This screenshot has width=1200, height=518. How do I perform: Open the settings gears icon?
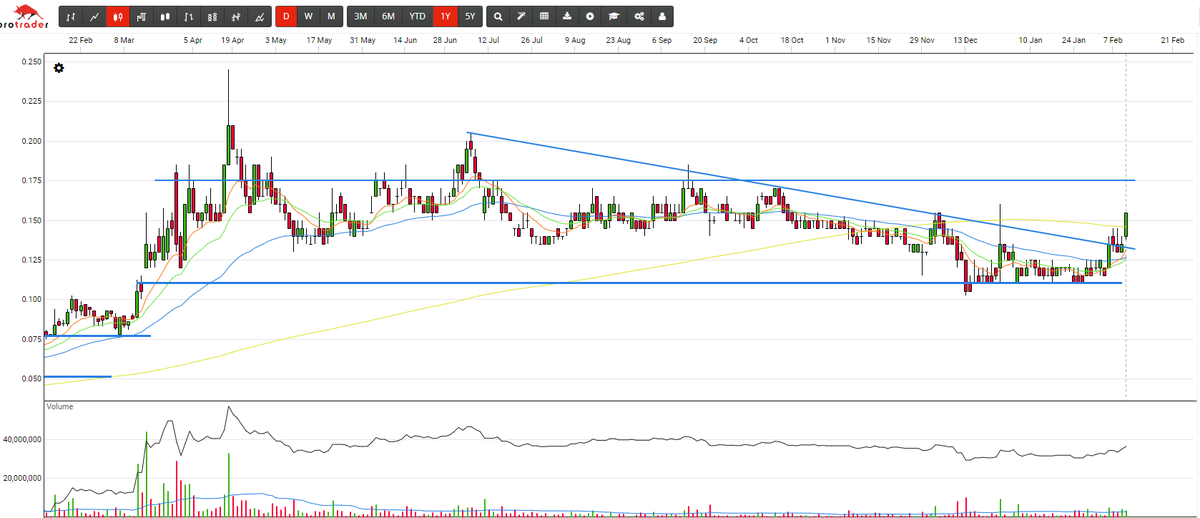[x=638, y=17]
